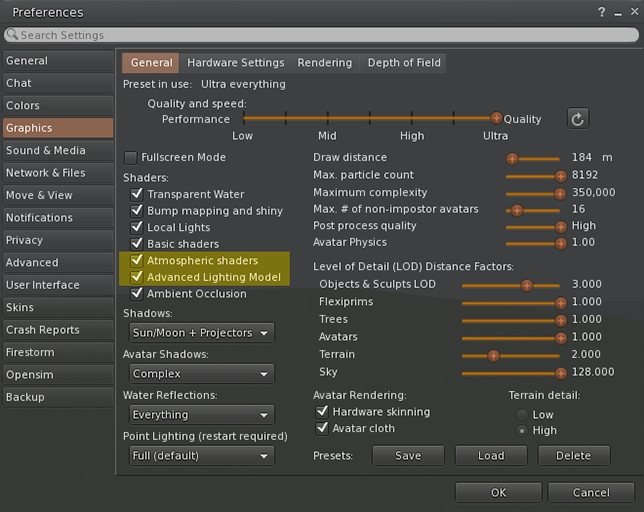The height and width of the screenshot is (512, 644).
Task: Click the reset quality preset refresh icon
Action: (x=577, y=119)
